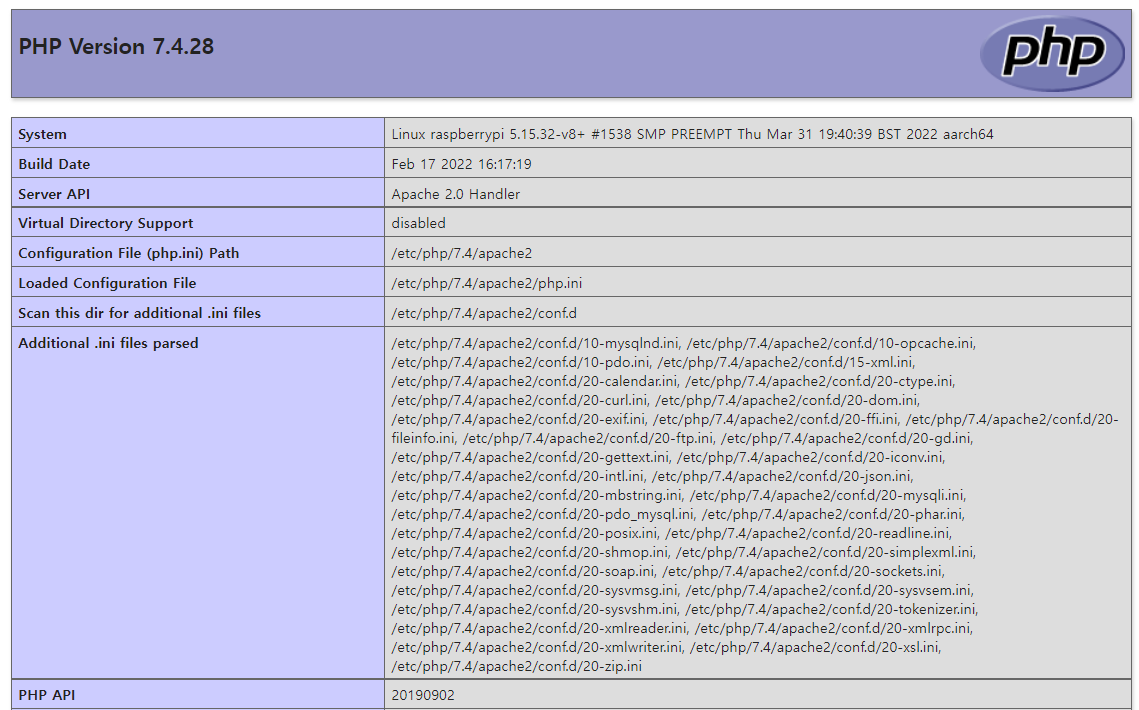
Task: Click the Feb 17 2022 16:17:19 value
Action: (461, 164)
